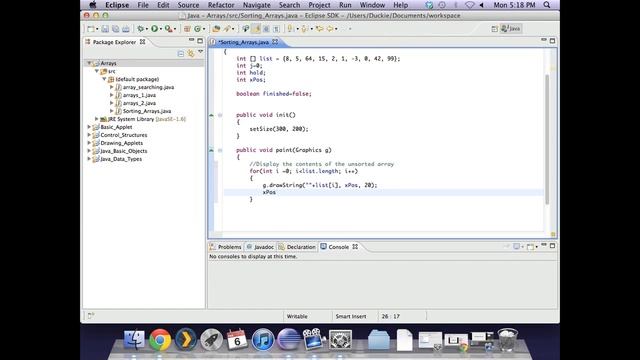Click Collapse All in Package Explorer
This screenshot has height=360, width=640.
[x=181, y=53]
